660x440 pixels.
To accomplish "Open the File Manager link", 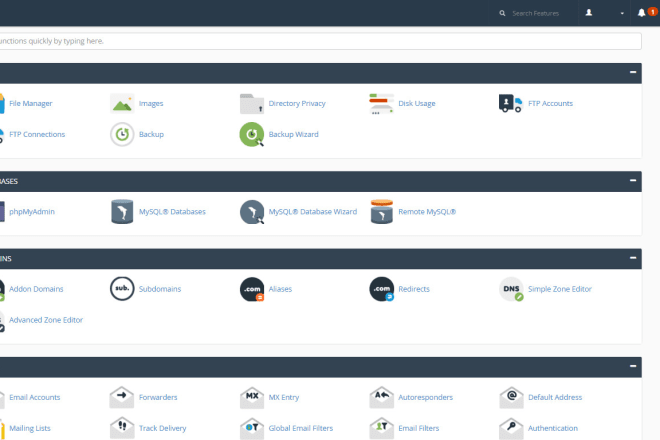I will [31, 104].
